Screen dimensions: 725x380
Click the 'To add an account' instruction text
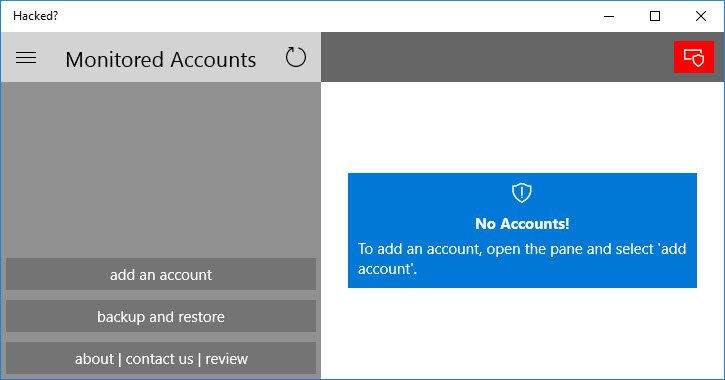[522, 259]
